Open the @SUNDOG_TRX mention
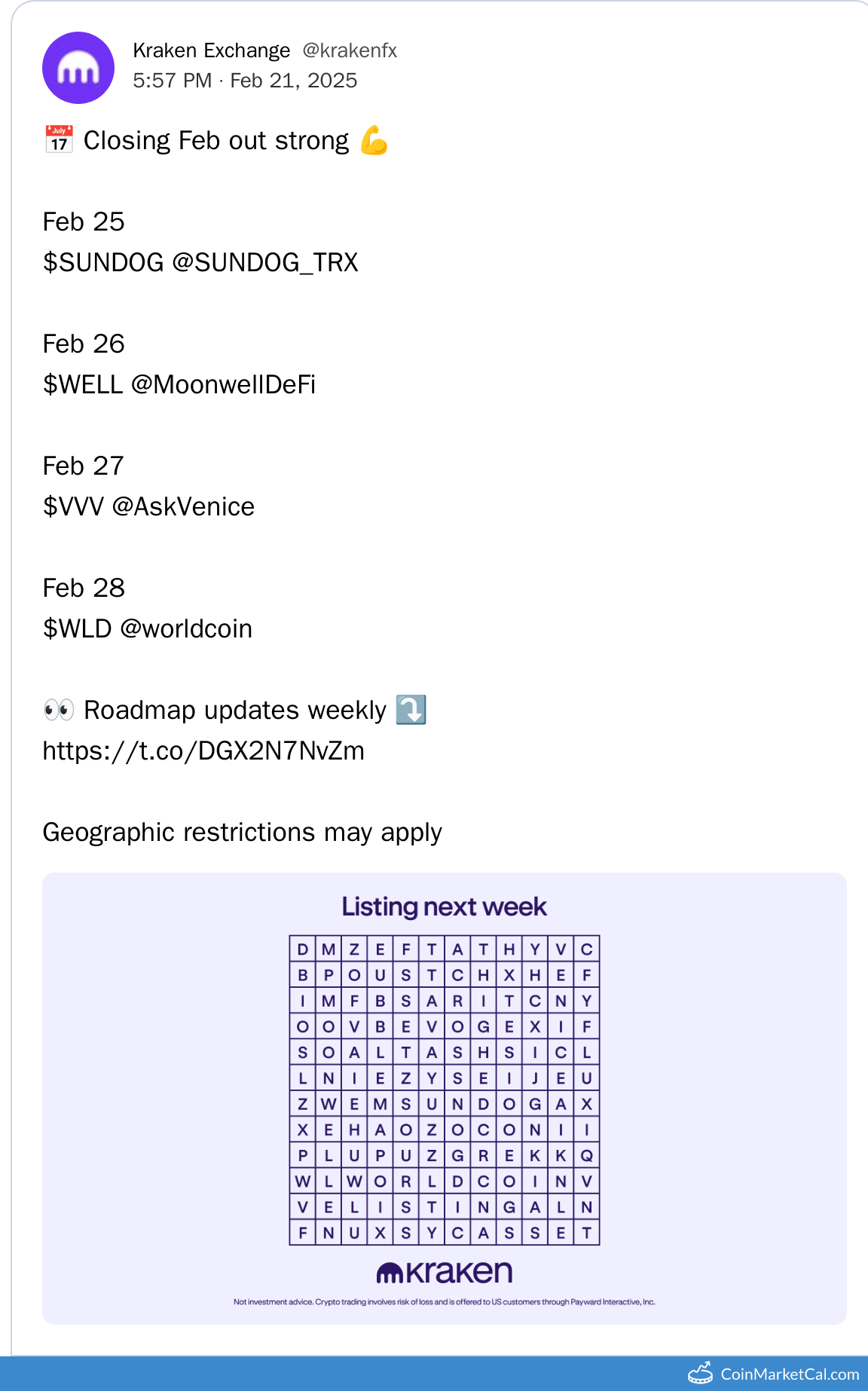 coord(265,262)
